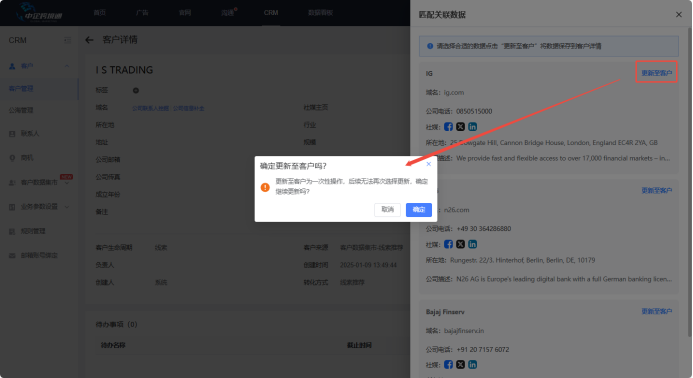Click the 规则管理 icon in the sidebar

pyautogui.click(x=12, y=231)
